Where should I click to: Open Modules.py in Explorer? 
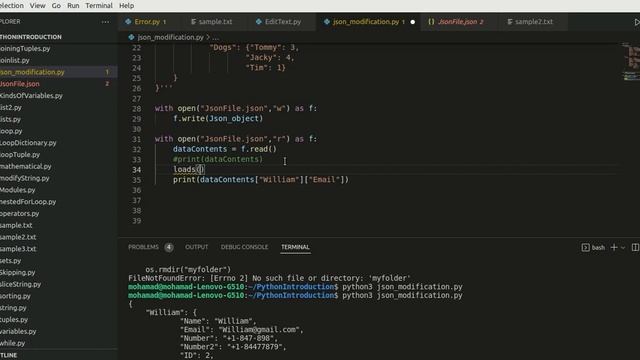pyautogui.click(x=59, y=190)
